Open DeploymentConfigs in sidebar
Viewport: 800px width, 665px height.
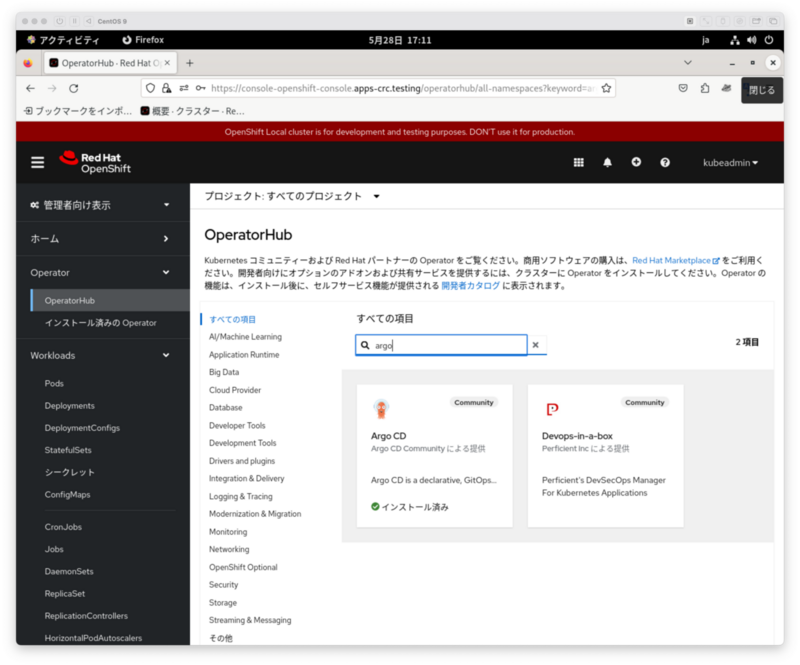(x=82, y=428)
